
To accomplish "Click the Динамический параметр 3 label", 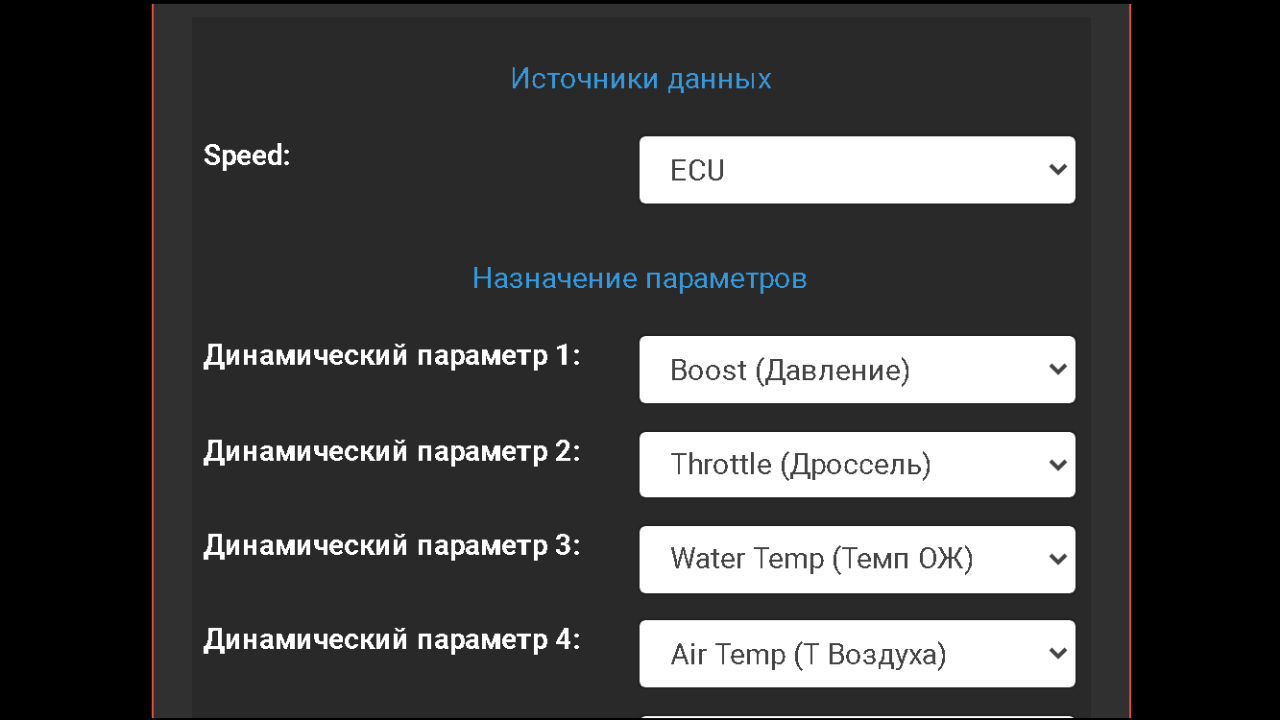I will click(392, 546).
